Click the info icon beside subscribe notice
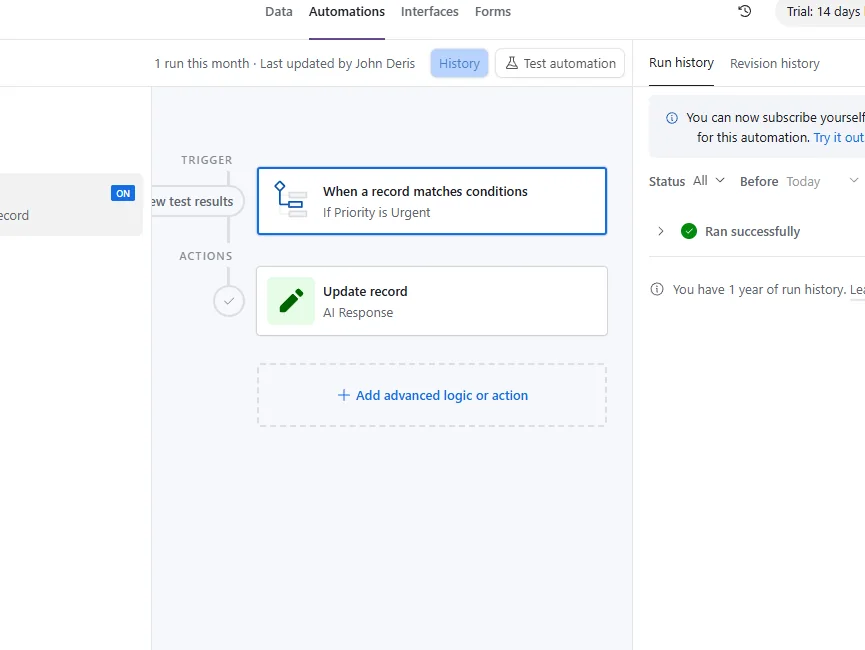 point(671,118)
